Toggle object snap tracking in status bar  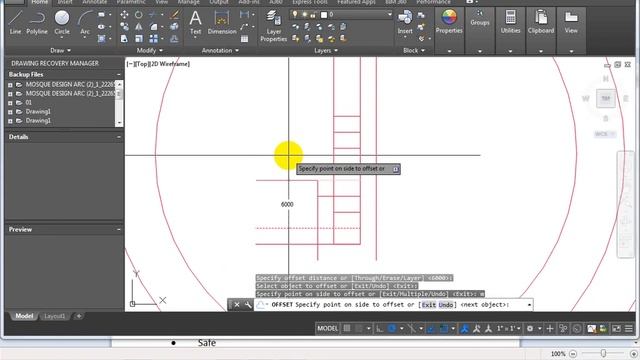431,328
